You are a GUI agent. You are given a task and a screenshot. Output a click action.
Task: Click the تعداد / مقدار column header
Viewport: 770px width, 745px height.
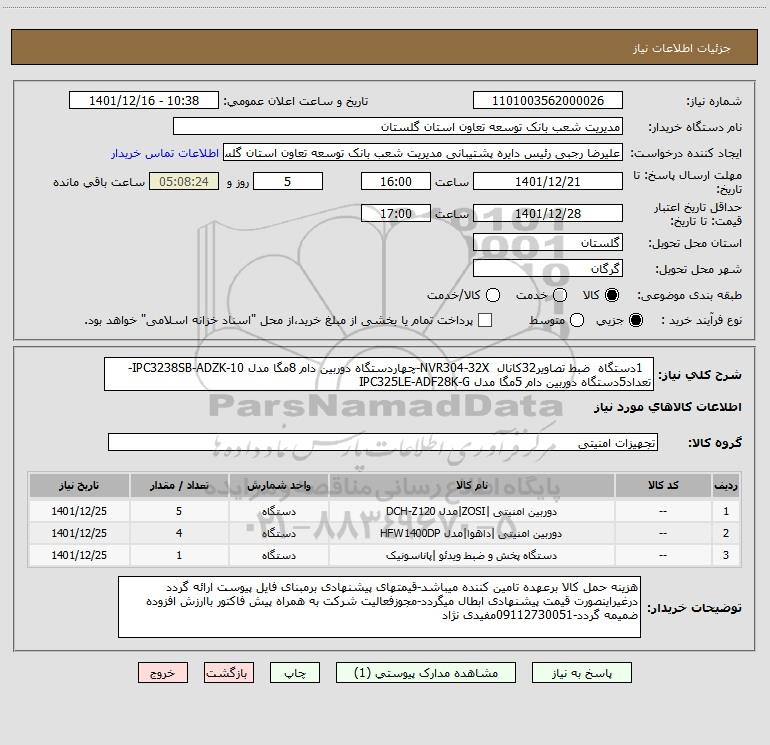[179, 485]
